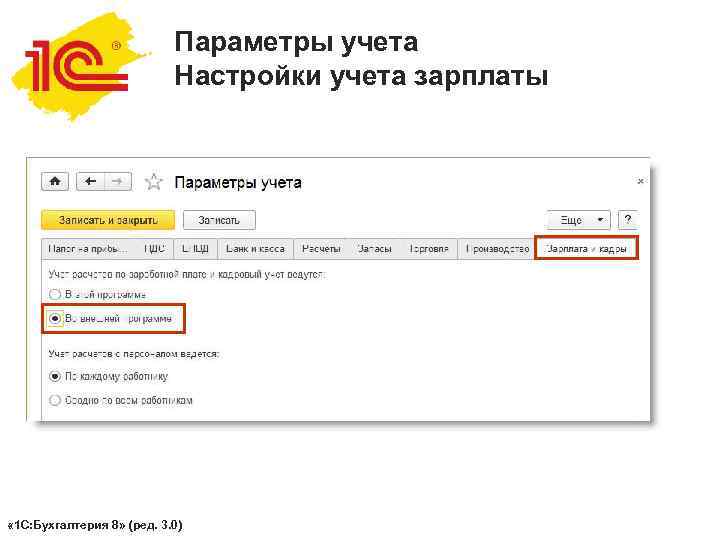The width and height of the screenshot is (720, 540).
Task: Click the Записать и закрыть button
Action: (x=108, y=220)
